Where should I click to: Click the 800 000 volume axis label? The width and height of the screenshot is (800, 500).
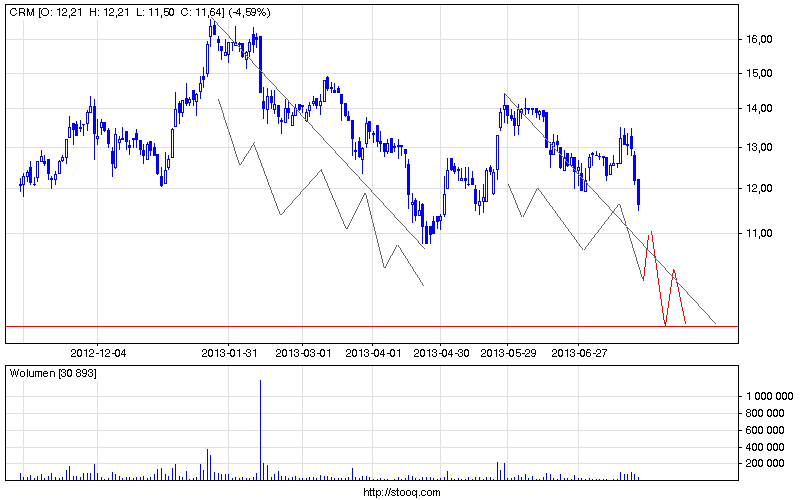point(765,413)
